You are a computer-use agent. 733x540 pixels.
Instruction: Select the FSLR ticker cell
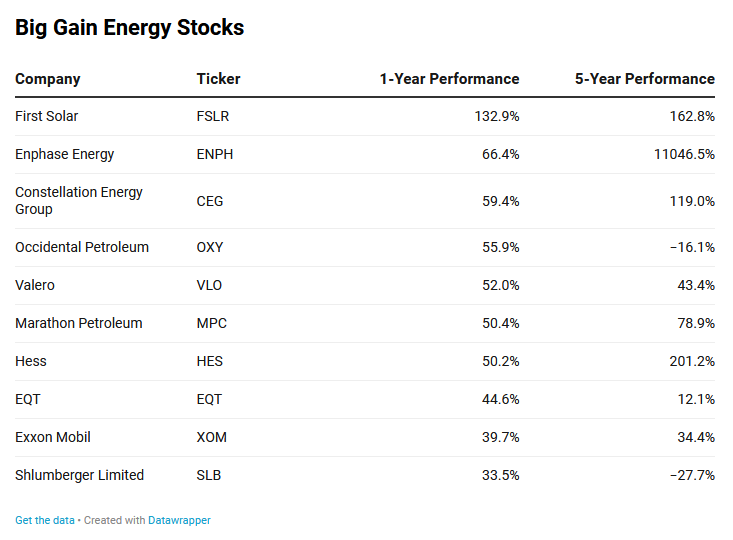tap(213, 116)
